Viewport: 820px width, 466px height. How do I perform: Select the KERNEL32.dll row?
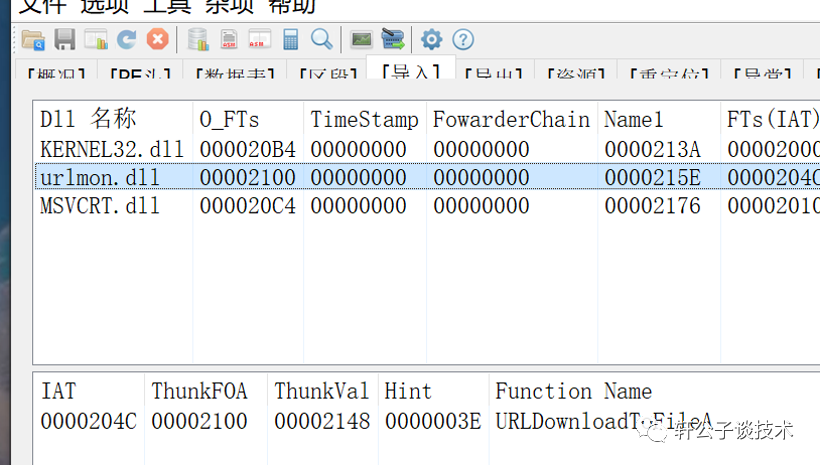click(427, 150)
